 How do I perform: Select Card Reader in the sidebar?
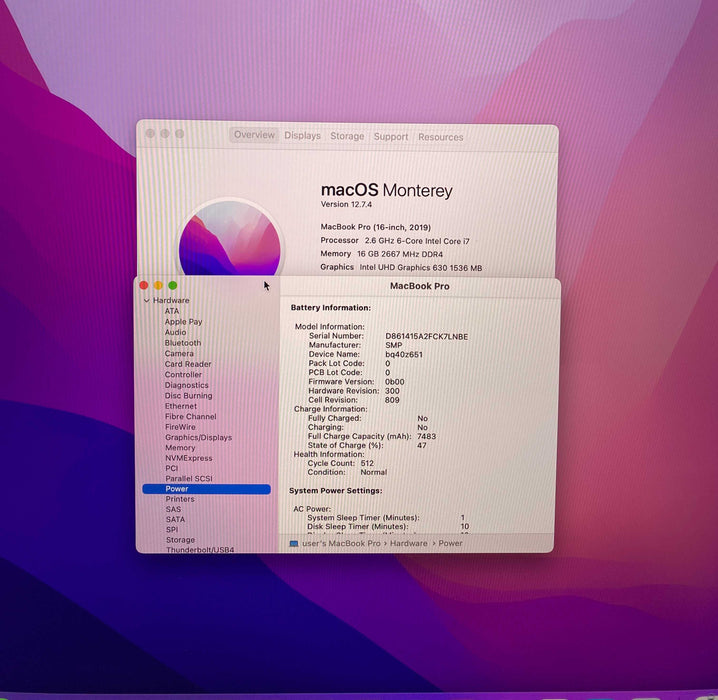tap(188, 364)
